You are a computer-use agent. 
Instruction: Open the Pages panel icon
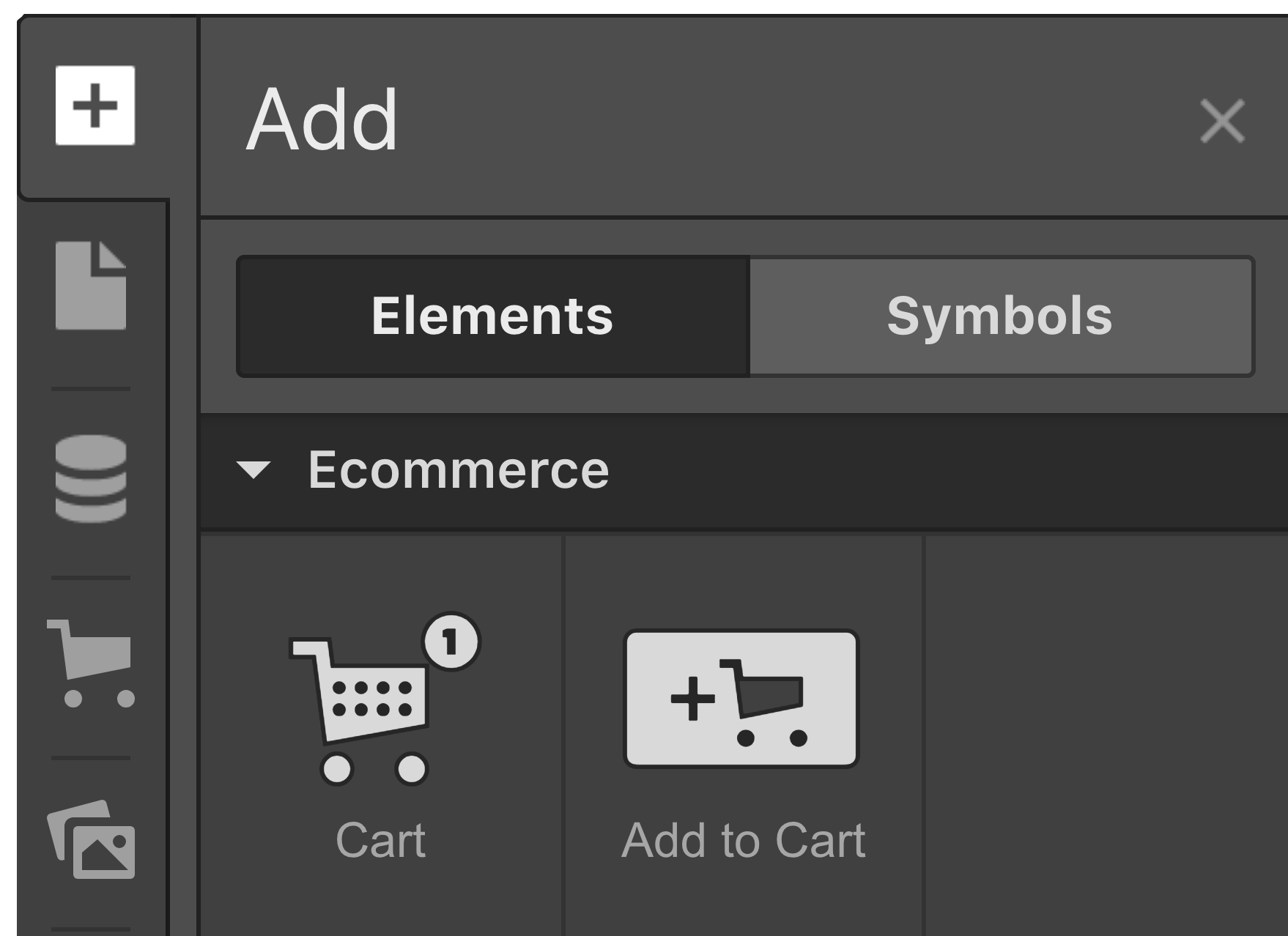tap(91, 286)
